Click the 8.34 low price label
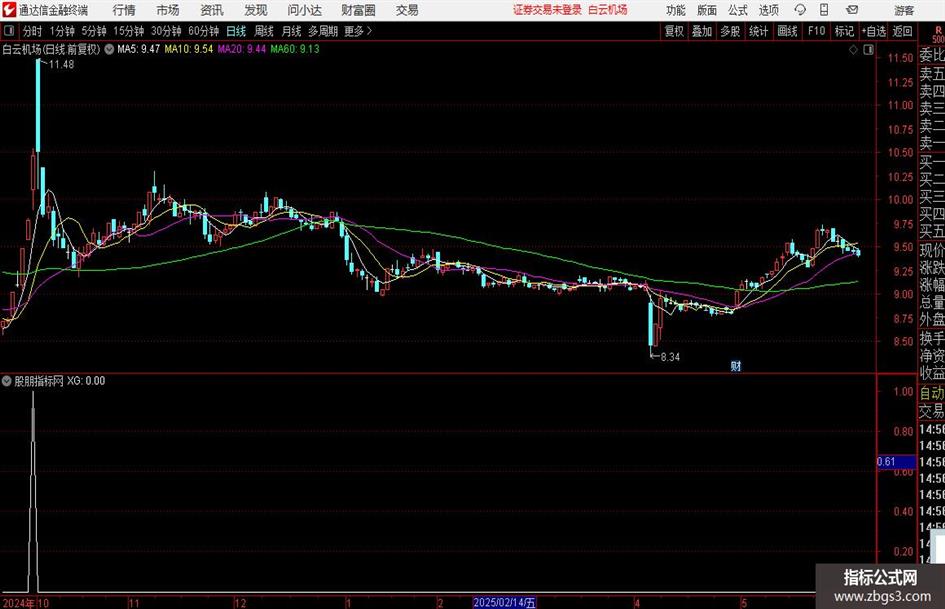 coord(670,357)
